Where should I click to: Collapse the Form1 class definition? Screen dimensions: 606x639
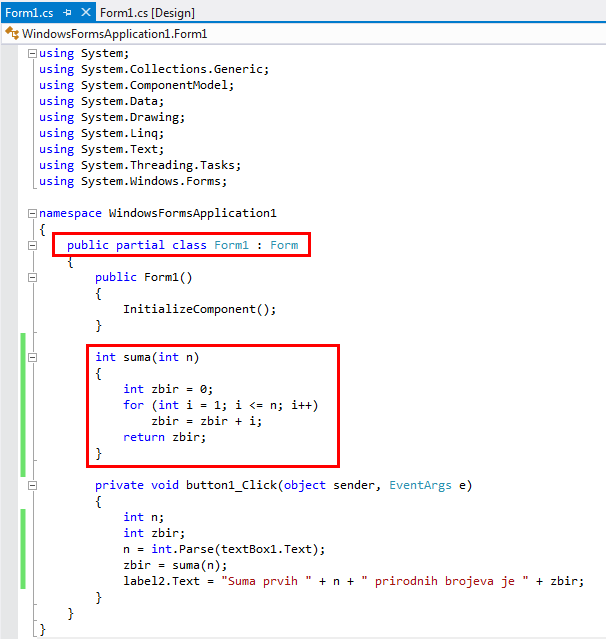(33, 245)
